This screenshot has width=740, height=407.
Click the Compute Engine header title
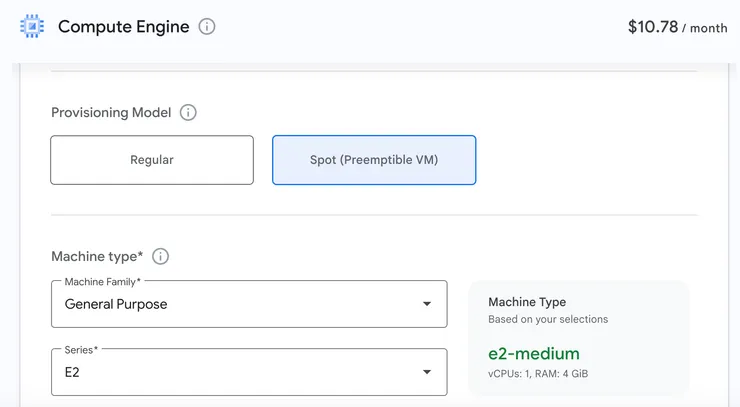pyautogui.click(x=123, y=27)
